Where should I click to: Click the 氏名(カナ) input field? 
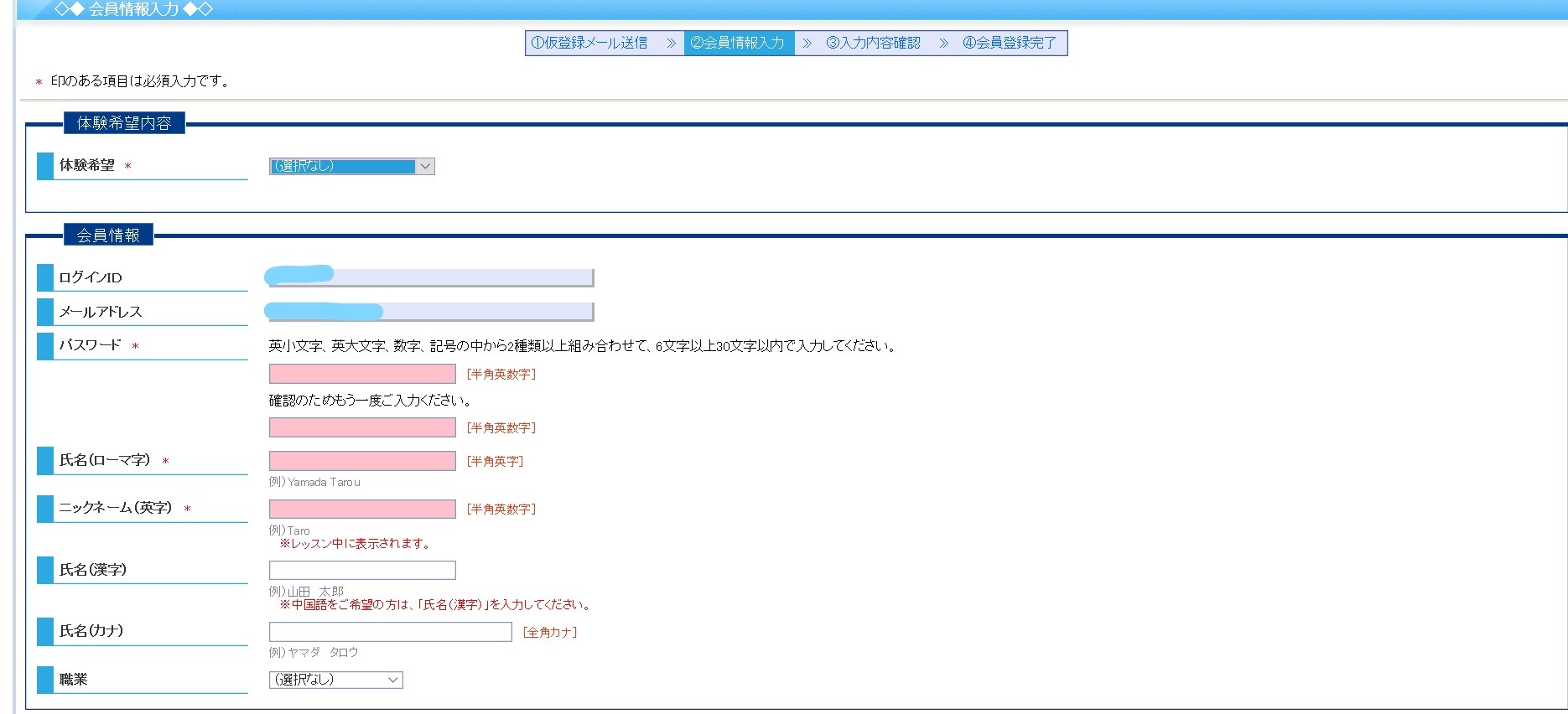click(x=390, y=632)
